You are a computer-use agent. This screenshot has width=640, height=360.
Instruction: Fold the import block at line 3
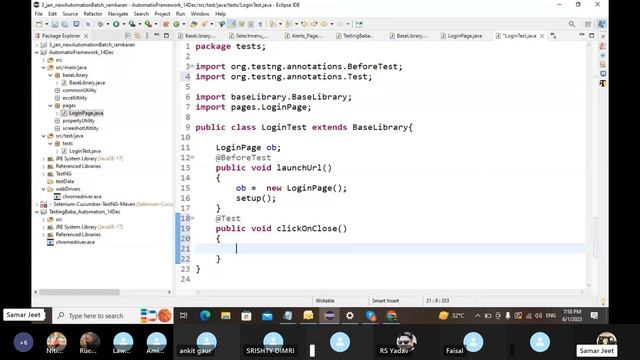[x=193, y=66]
